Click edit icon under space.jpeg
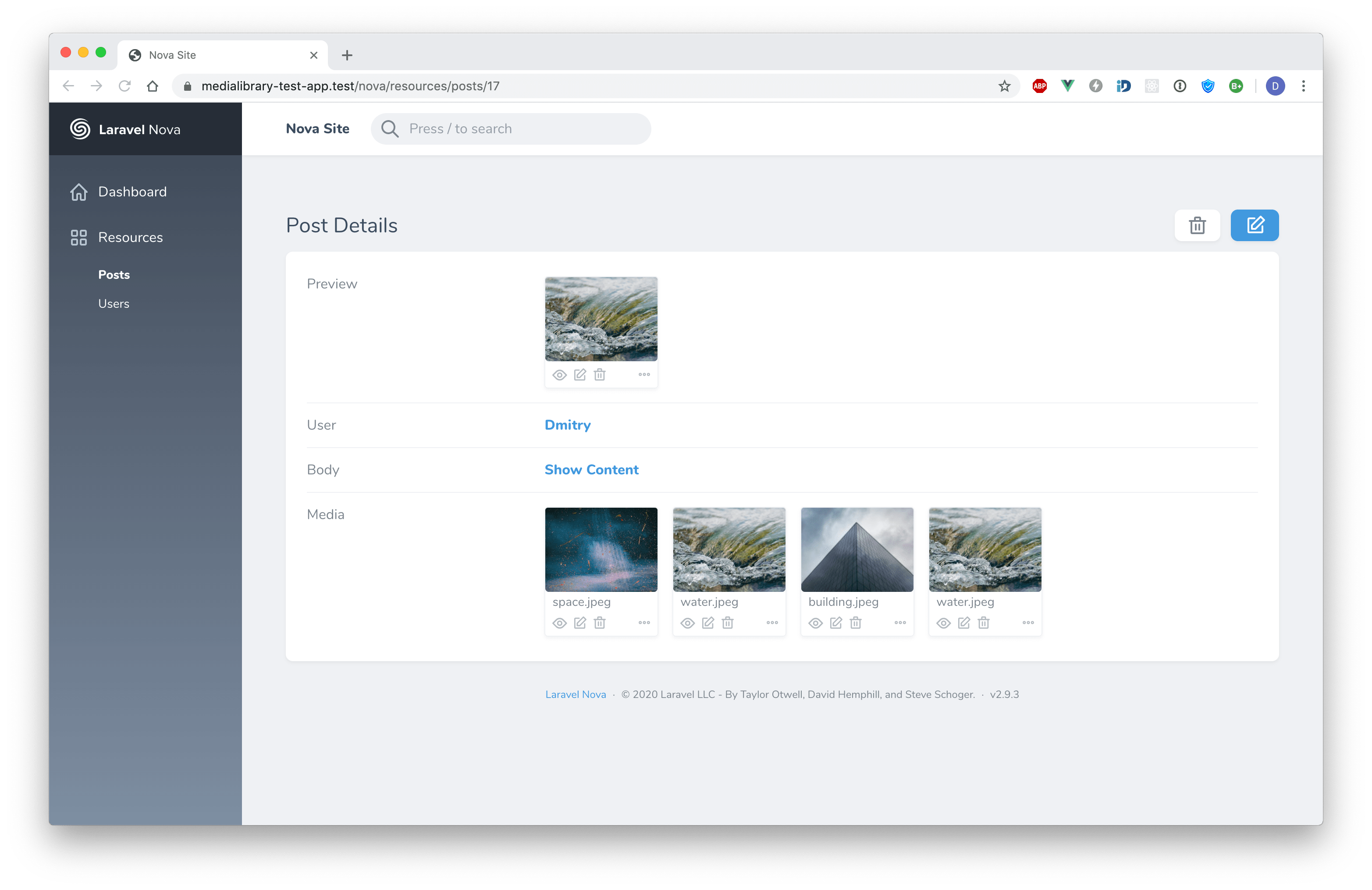This screenshot has height=890, width=1372. pos(580,623)
